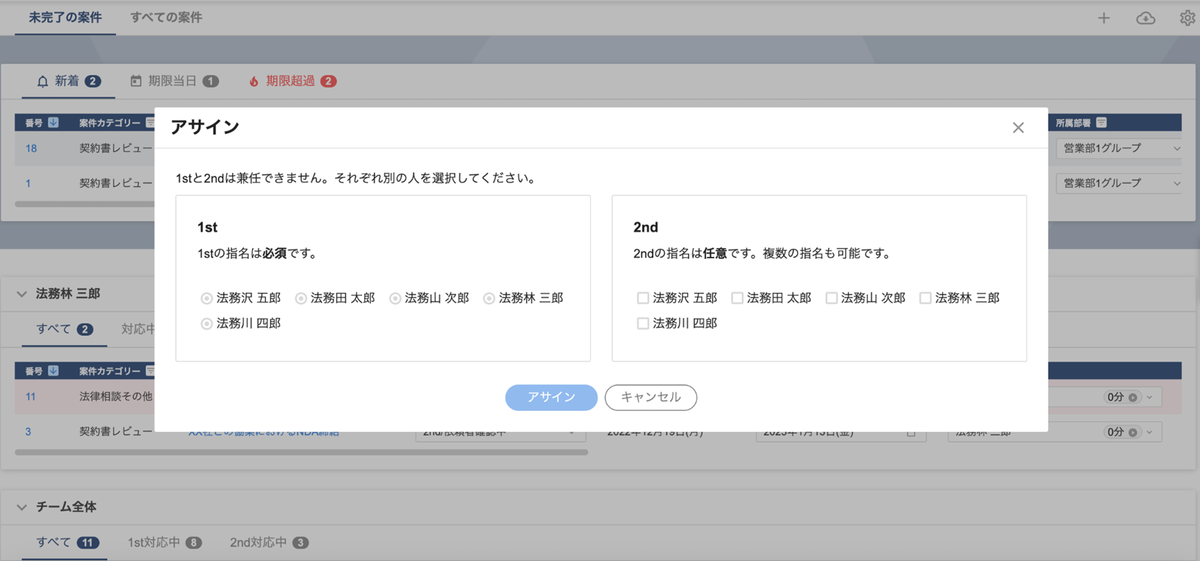Expand the 0分 dropdown in row 3

pyautogui.click(x=1150, y=432)
